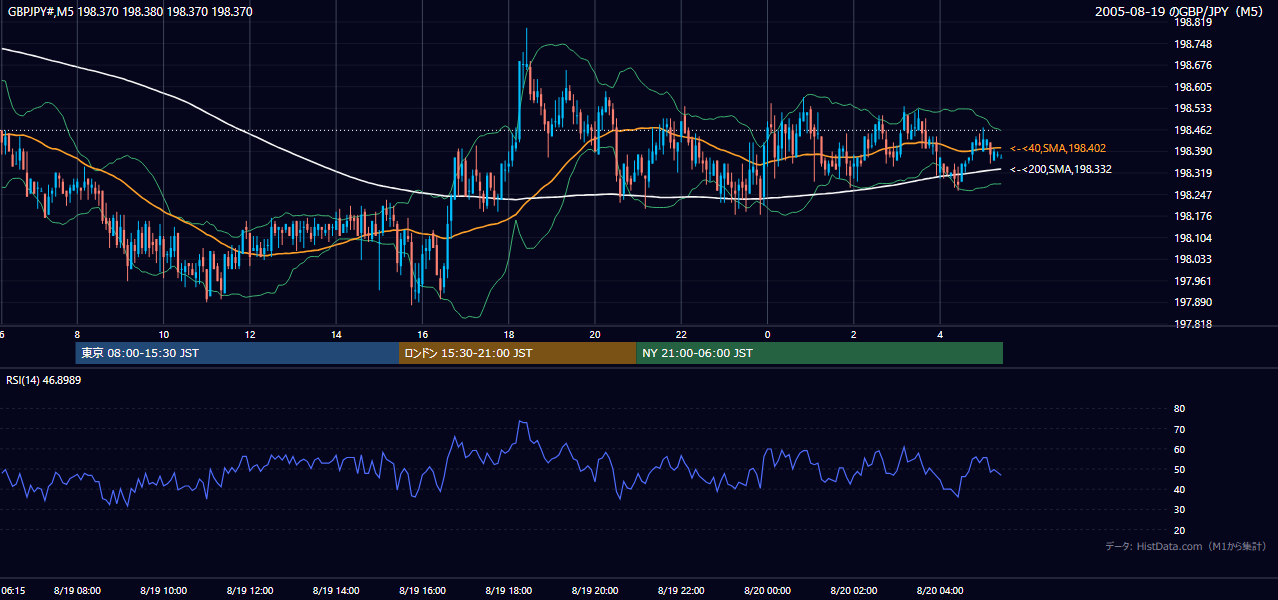1278x600 pixels.
Task: Click price axis value 198.104
Action: [x=1192, y=238]
